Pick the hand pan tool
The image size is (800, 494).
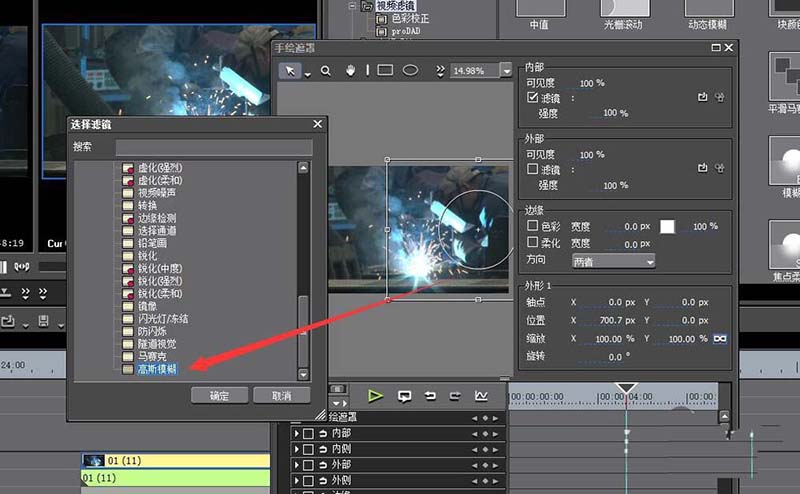[x=351, y=71]
